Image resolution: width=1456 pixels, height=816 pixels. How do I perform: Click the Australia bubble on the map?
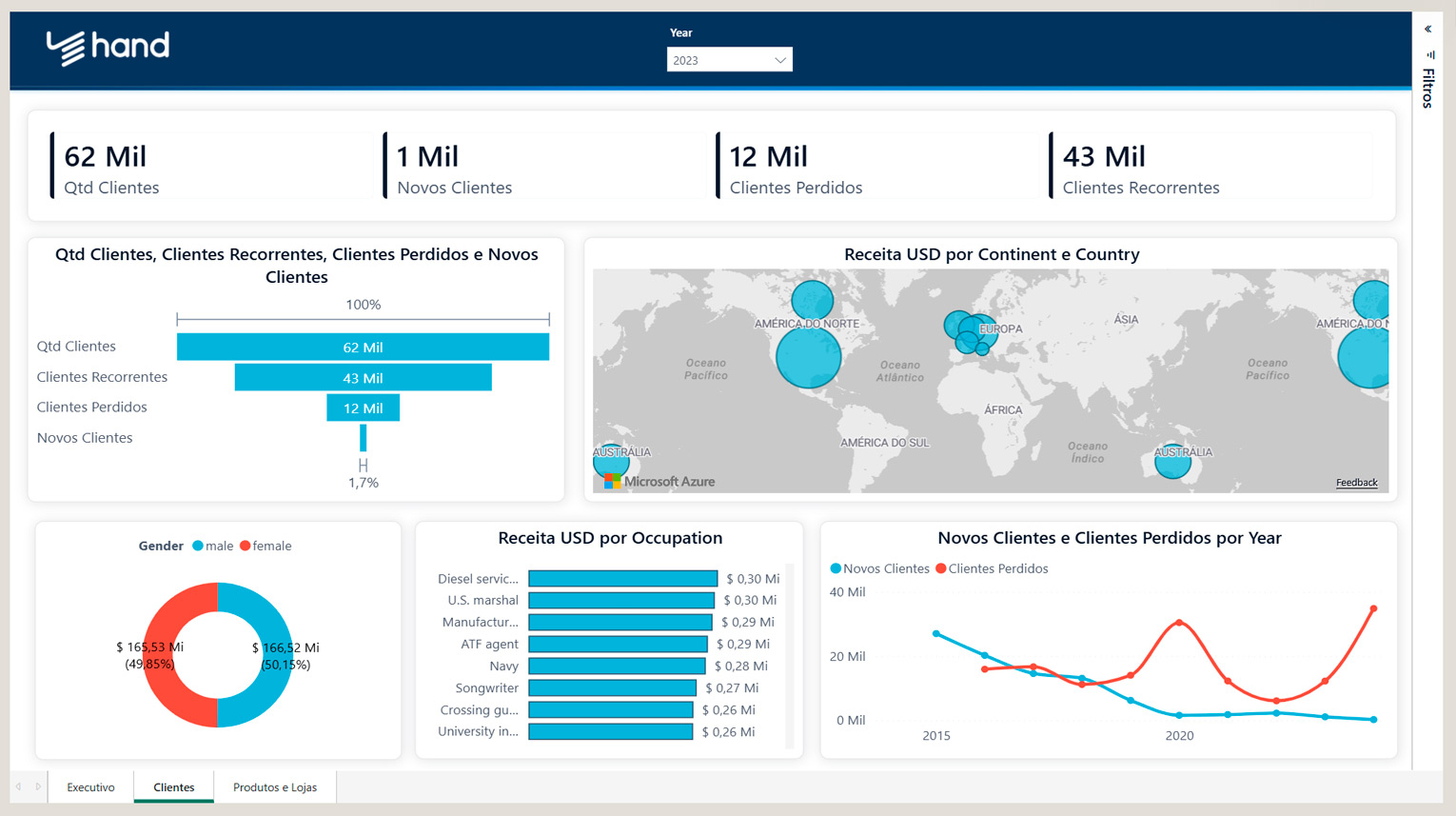pos(1172,463)
